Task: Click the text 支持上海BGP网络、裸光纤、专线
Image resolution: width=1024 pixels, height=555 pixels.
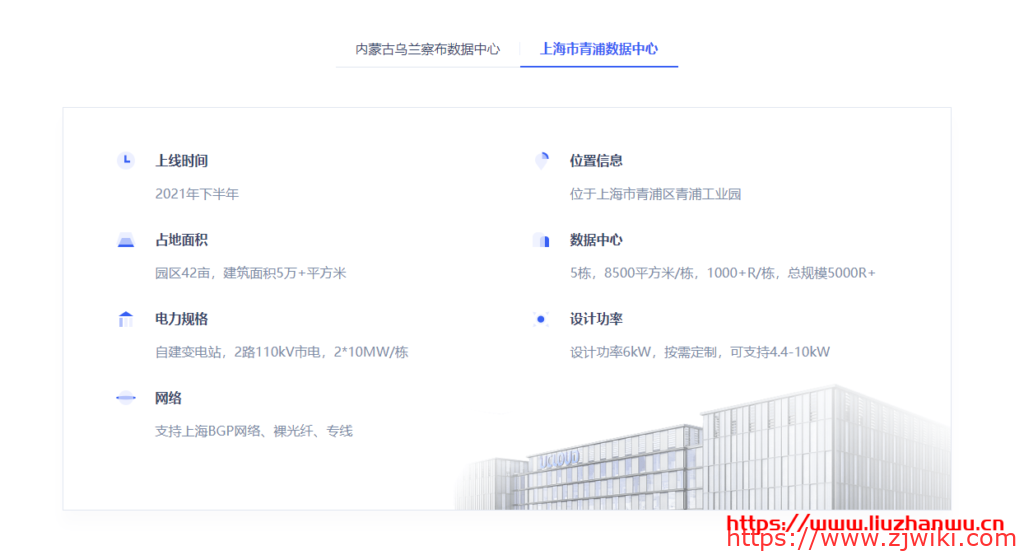Action: tap(253, 431)
